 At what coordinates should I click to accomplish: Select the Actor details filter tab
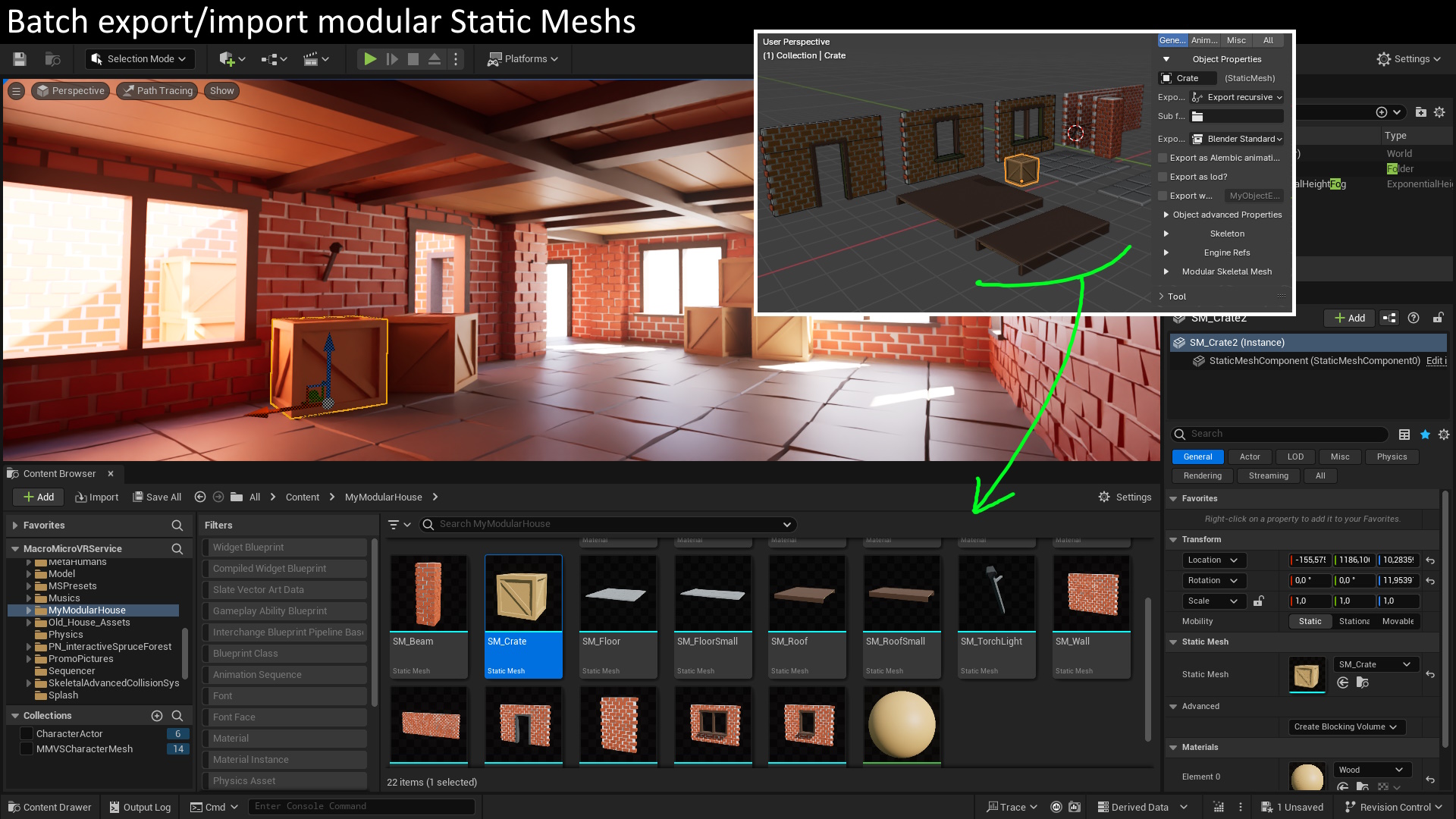(1250, 457)
